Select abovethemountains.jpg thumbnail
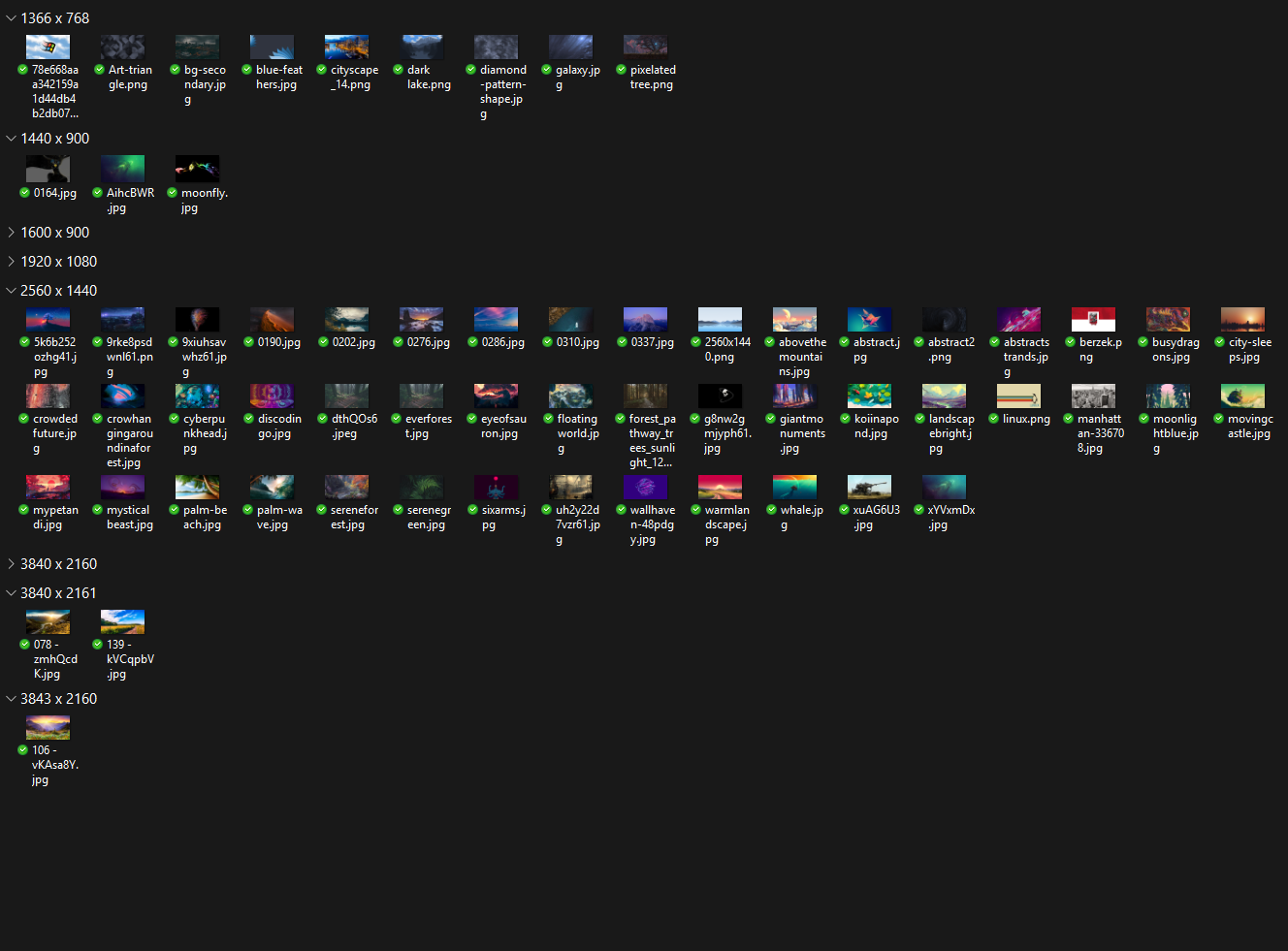The image size is (1288, 951). point(794,319)
